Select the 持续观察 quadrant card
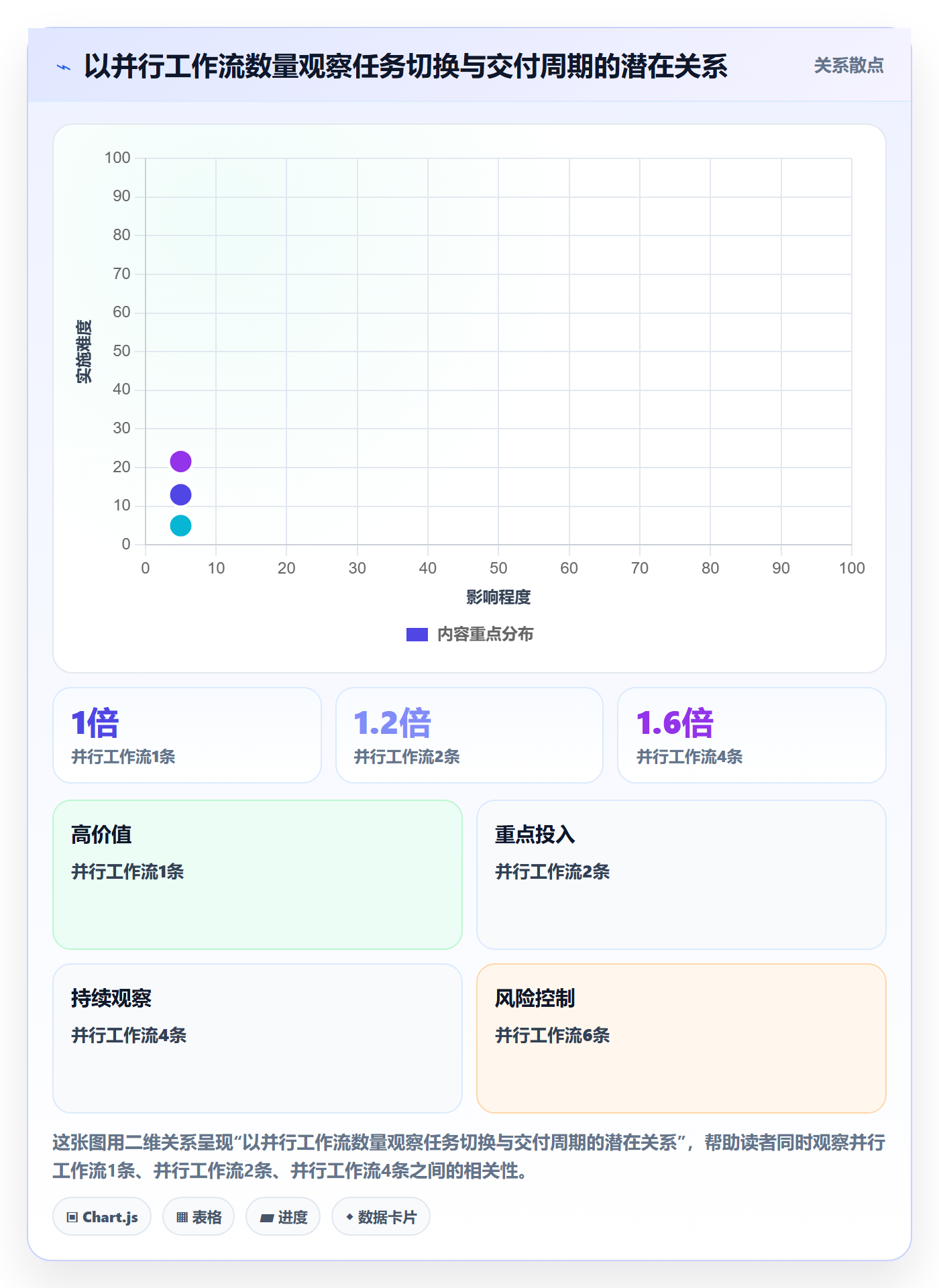The height and width of the screenshot is (1288, 939). pyautogui.click(x=258, y=1038)
